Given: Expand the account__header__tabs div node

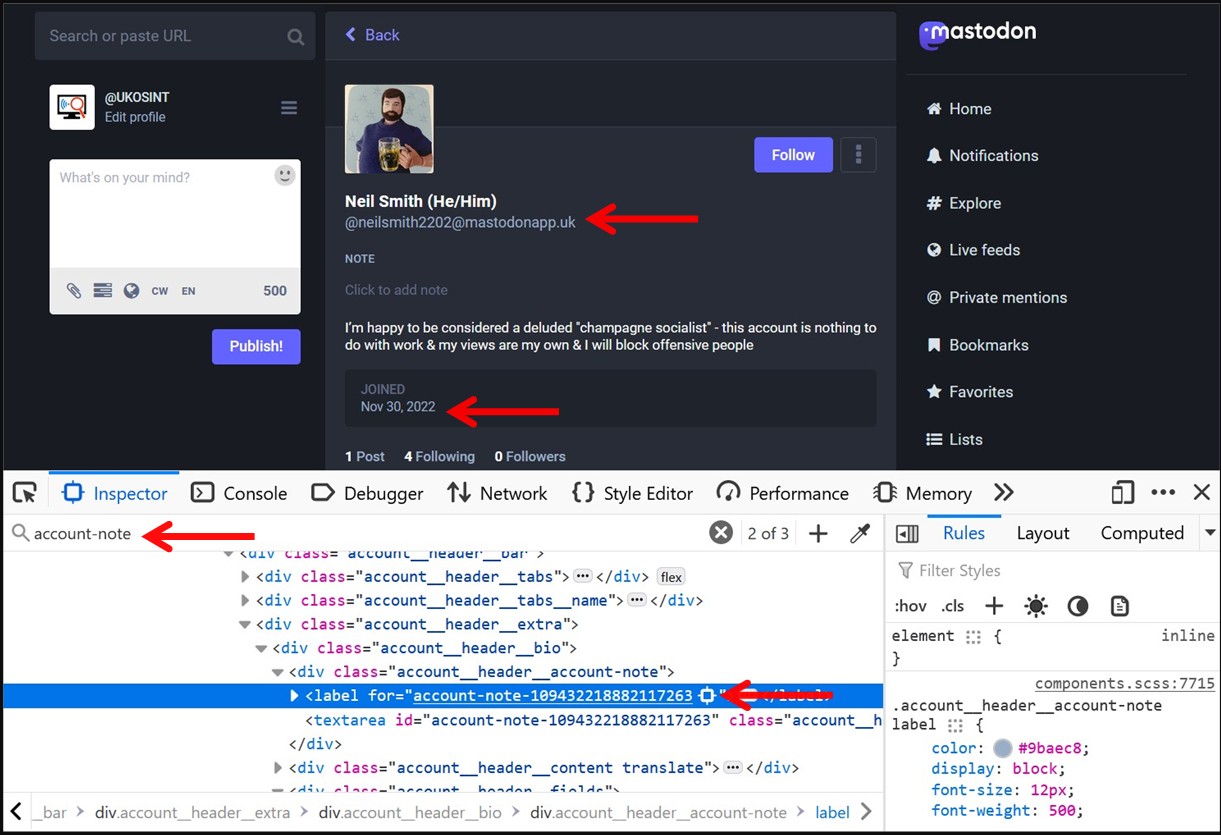Looking at the screenshot, I should pyautogui.click(x=246, y=577).
